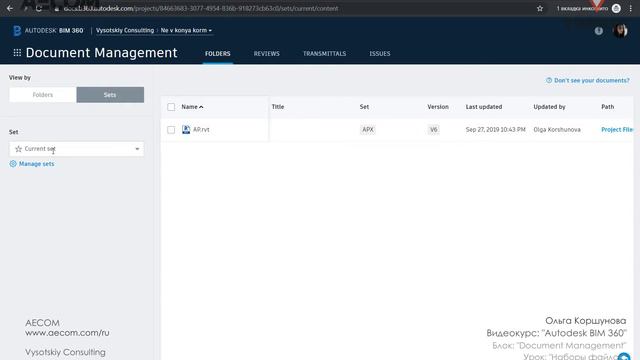
Task: Reload the page with the refresh icon
Action: click(x=39, y=8)
